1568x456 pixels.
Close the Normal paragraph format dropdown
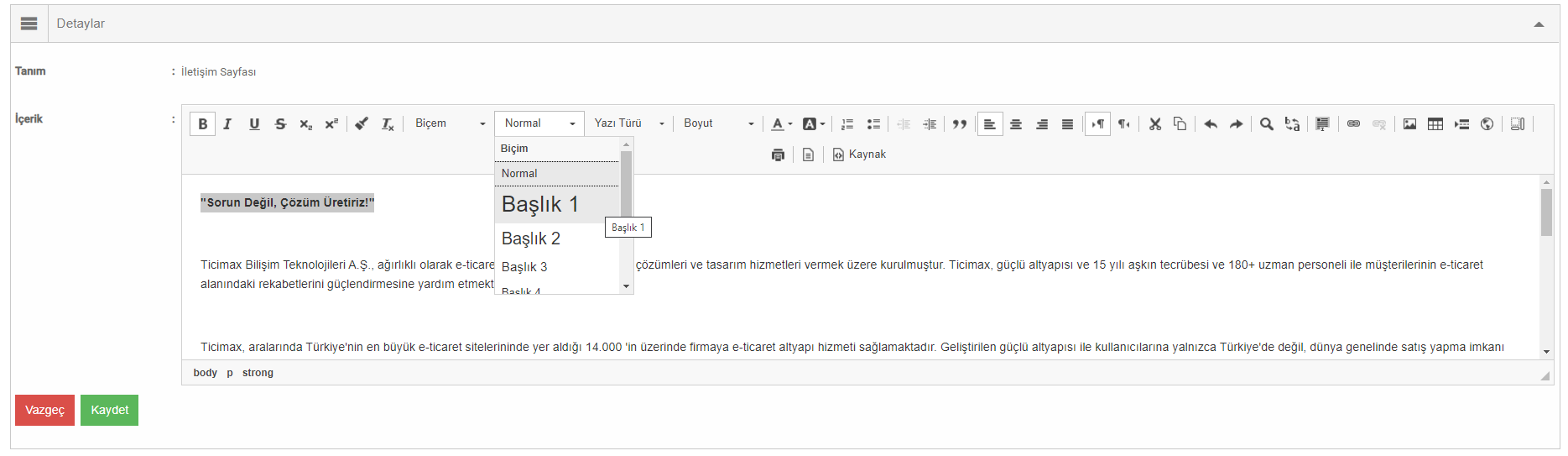coord(539,123)
